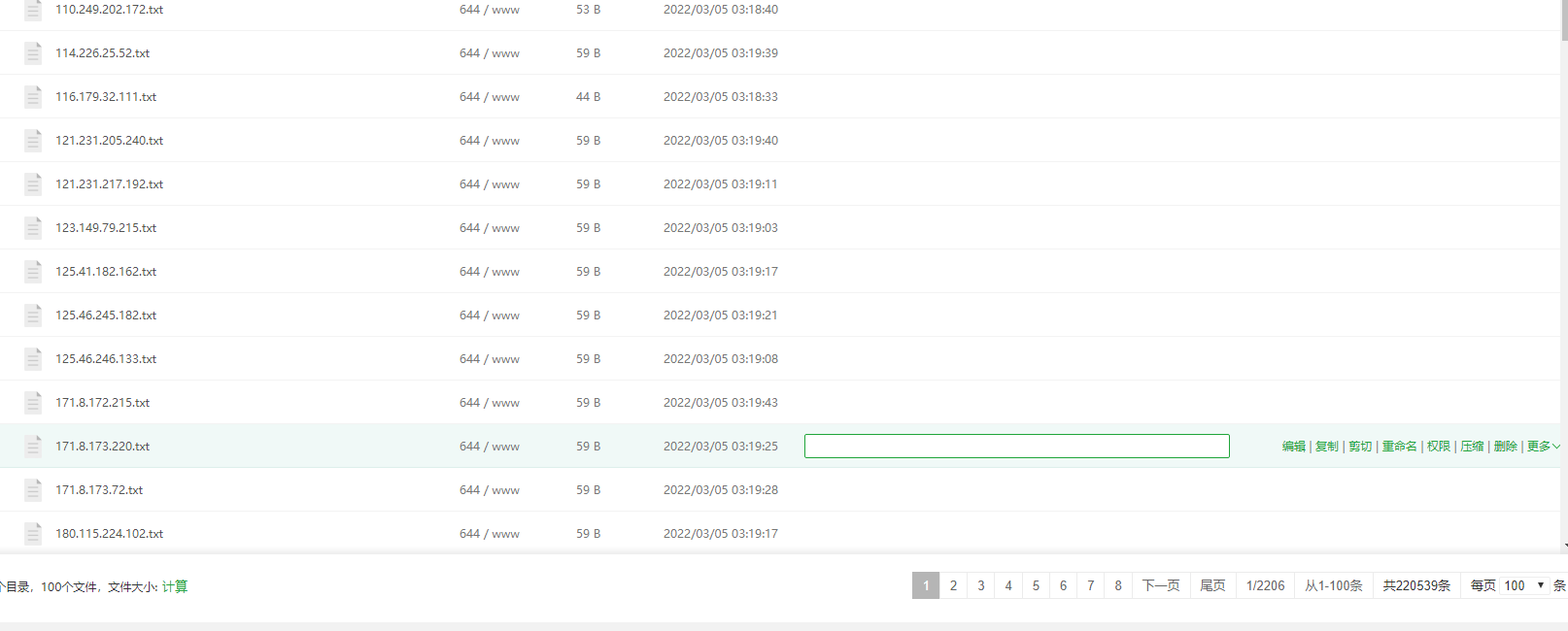Image resolution: width=1568 pixels, height=631 pixels.
Task: Click 计算 to calculate the file size
Action: (x=175, y=586)
